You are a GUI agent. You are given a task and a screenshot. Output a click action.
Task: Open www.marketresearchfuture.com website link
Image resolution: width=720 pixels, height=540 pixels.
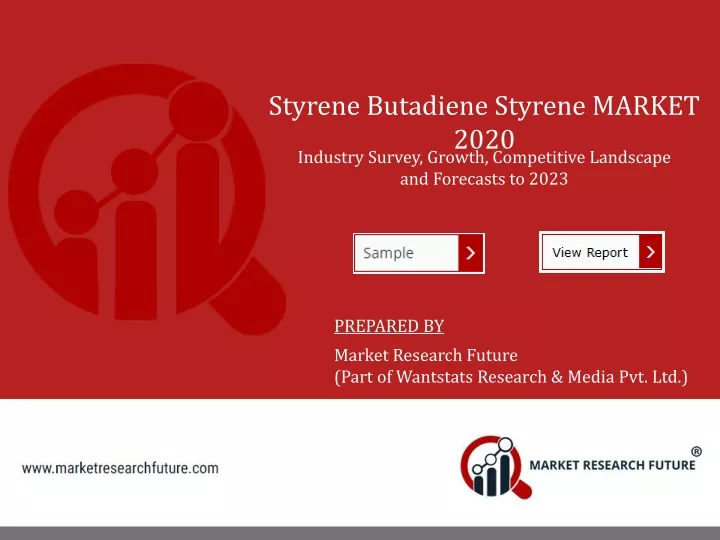pos(120,468)
